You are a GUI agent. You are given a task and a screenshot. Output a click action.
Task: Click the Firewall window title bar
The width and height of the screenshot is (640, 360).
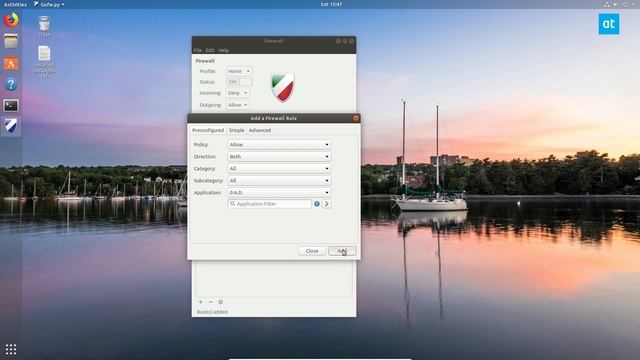pyautogui.click(x=273, y=41)
